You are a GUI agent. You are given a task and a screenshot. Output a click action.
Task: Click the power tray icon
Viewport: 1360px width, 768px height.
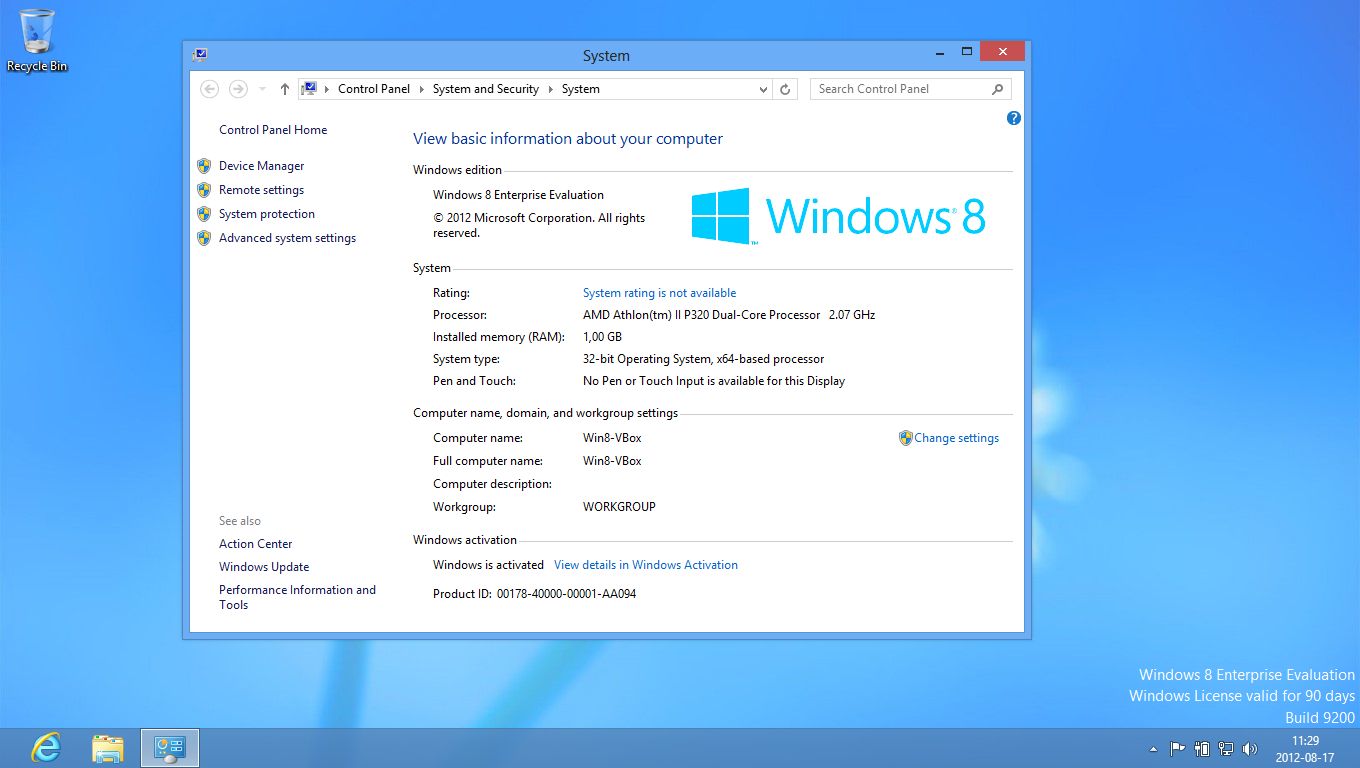click(1202, 748)
